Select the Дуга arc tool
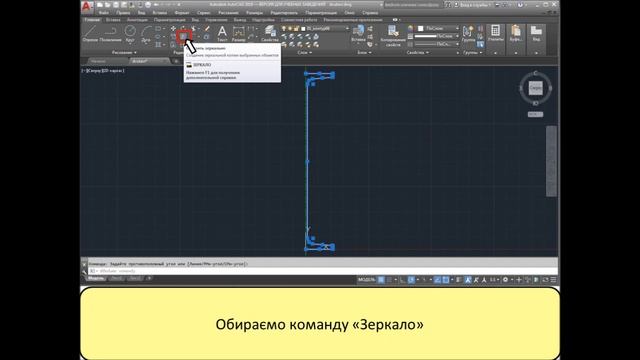This screenshot has width=640, height=360. [146, 34]
